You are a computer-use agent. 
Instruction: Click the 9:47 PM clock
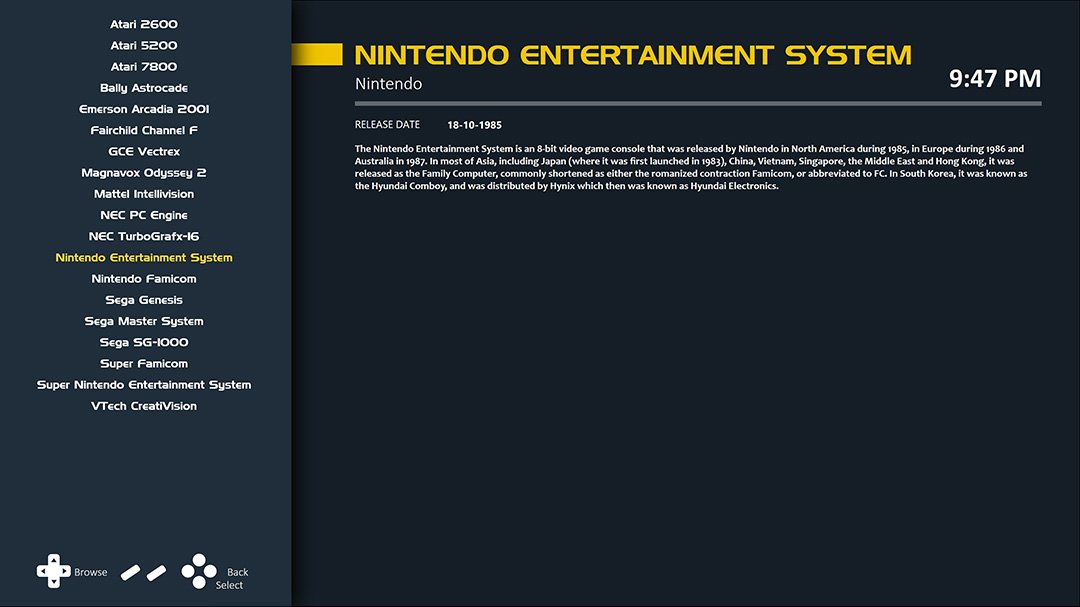point(995,79)
